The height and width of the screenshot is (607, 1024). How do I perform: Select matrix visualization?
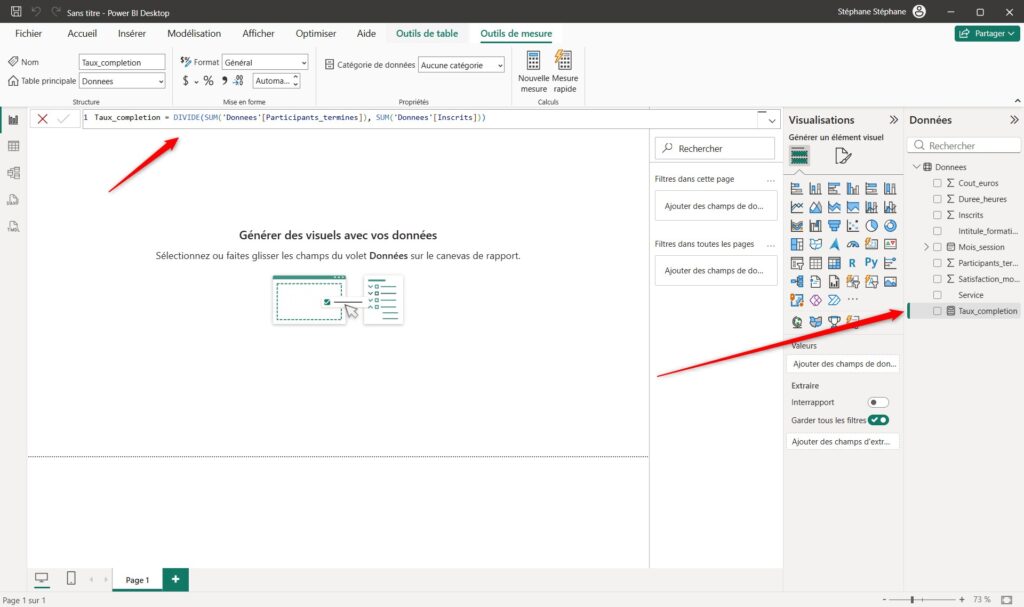(x=834, y=263)
